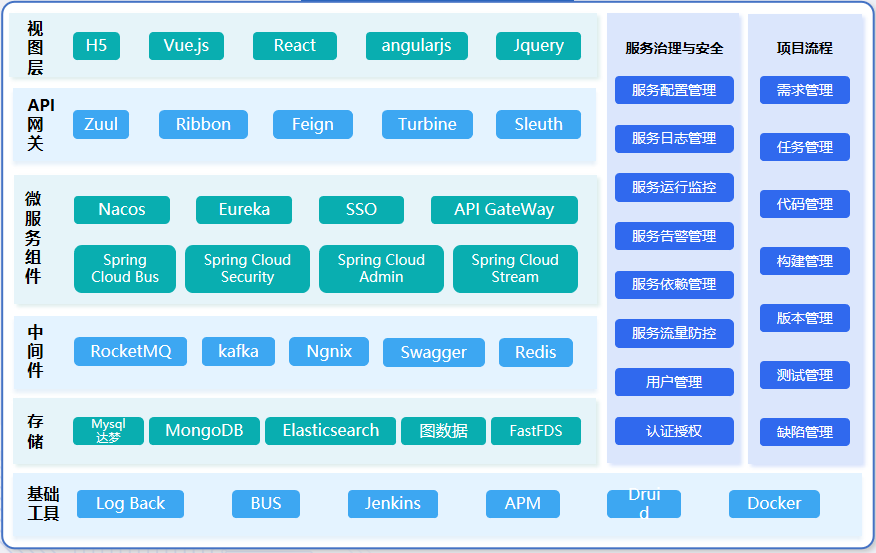This screenshot has height=553, width=876.
Task: Click the 存储 row label
Action: point(35,431)
